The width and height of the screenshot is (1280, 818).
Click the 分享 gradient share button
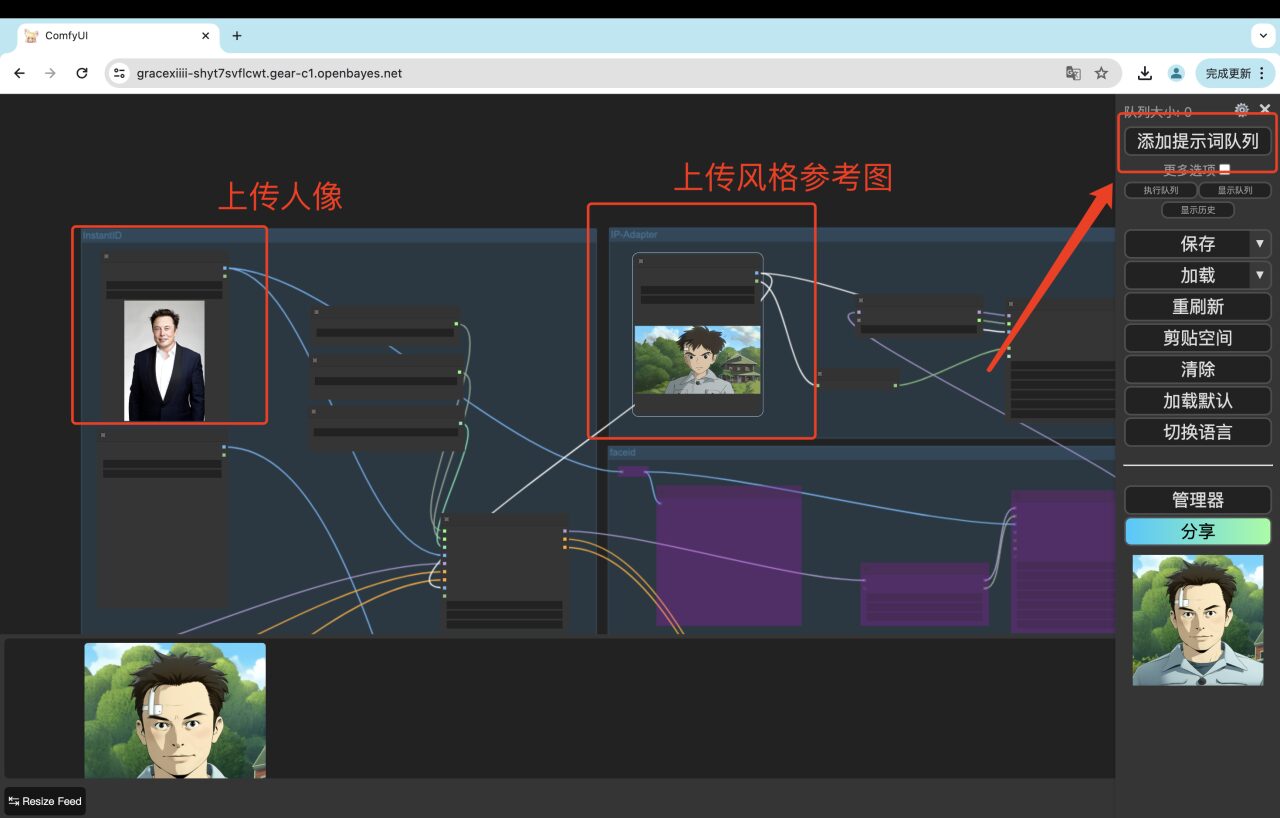pyautogui.click(x=1197, y=531)
